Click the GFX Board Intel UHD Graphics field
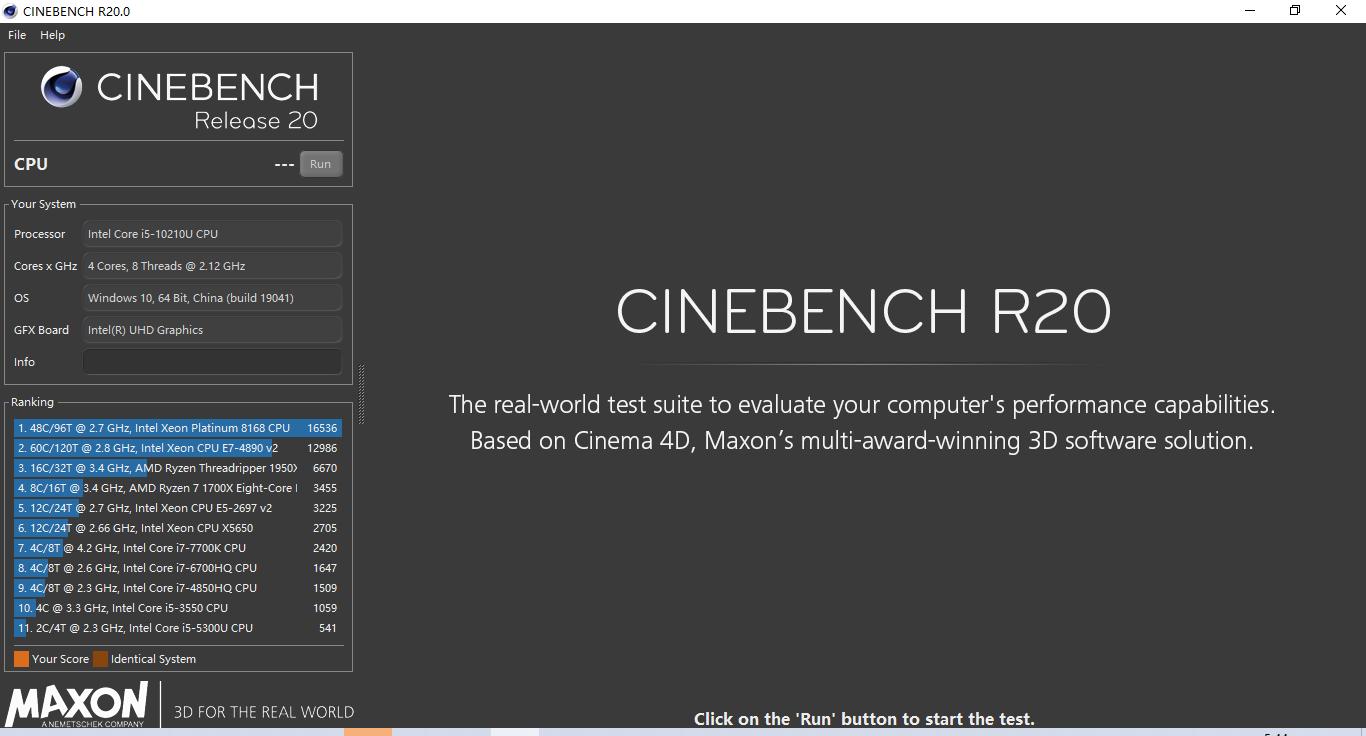 click(x=212, y=330)
